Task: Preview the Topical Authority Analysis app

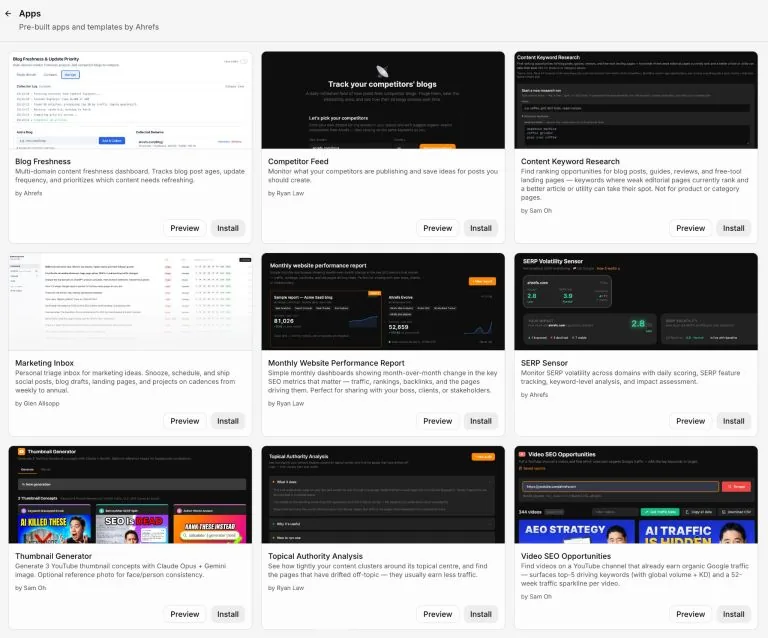Action: pyautogui.click(x=437, y=614)
